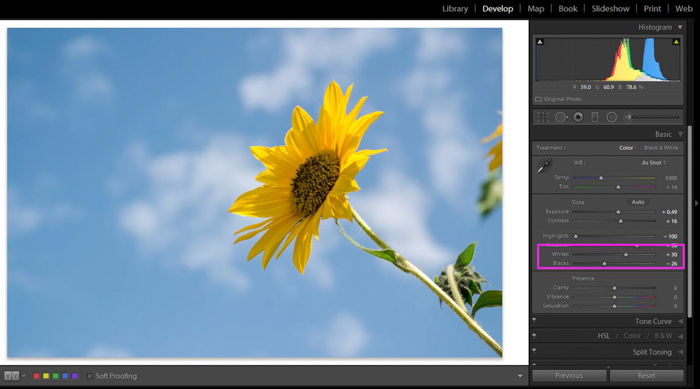Enable the Soft Proofing checkbox
This screenshot has height=389, width=700.
click(x=89, y=376)
